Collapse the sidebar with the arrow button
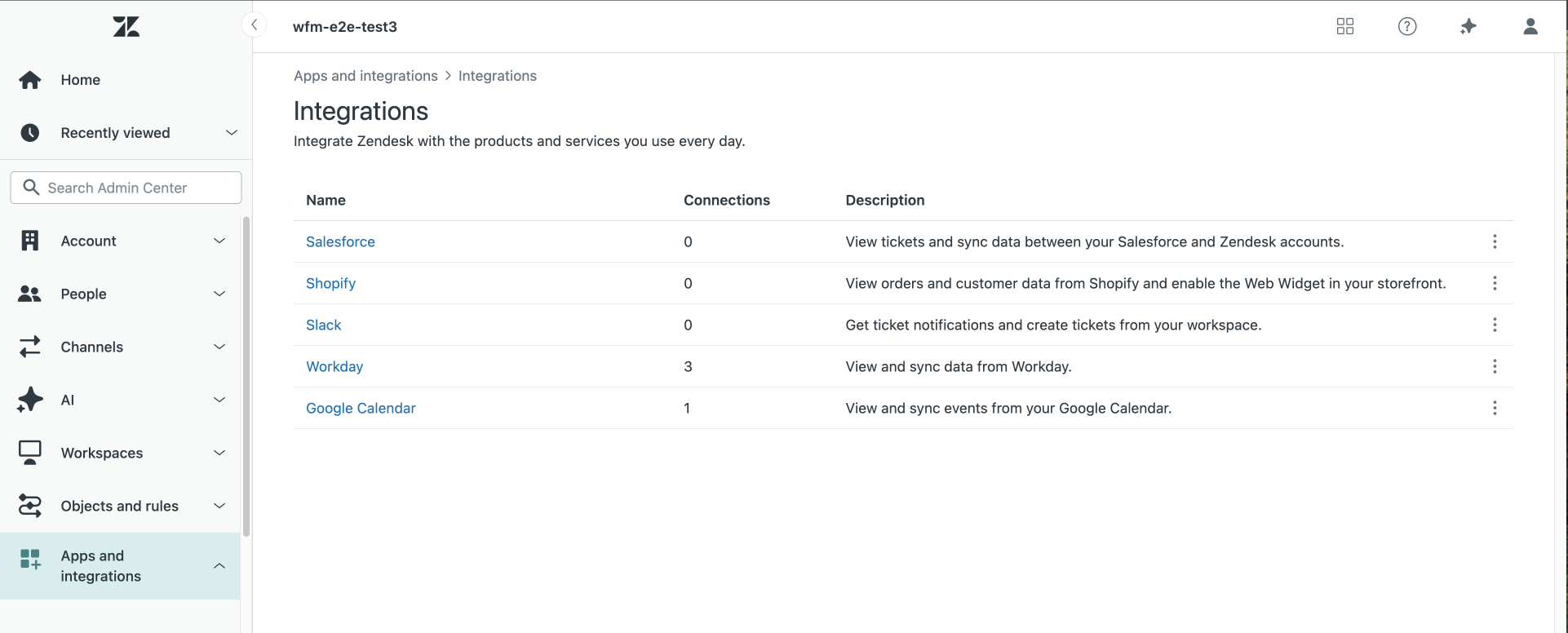Screen dimensions: 1568x633 pyautogui.click(x=255, y=25)
